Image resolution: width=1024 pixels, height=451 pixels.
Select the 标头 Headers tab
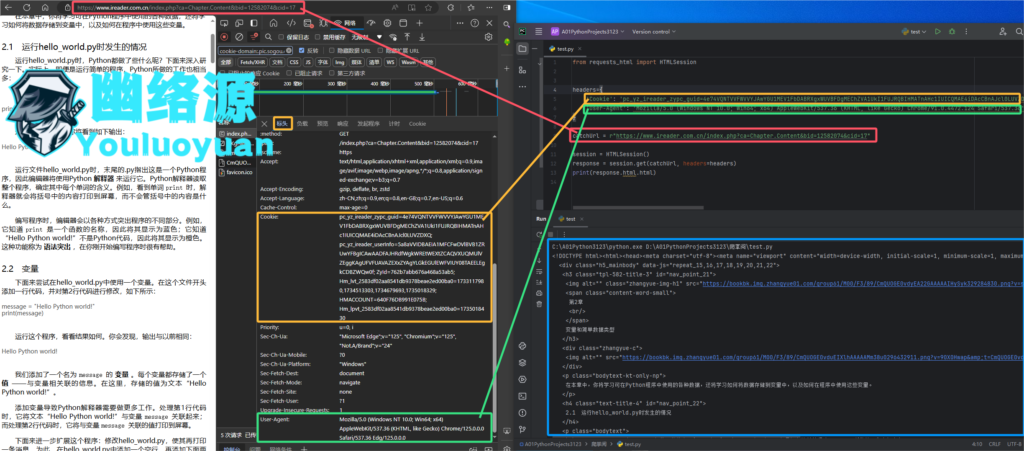[283, 124]
